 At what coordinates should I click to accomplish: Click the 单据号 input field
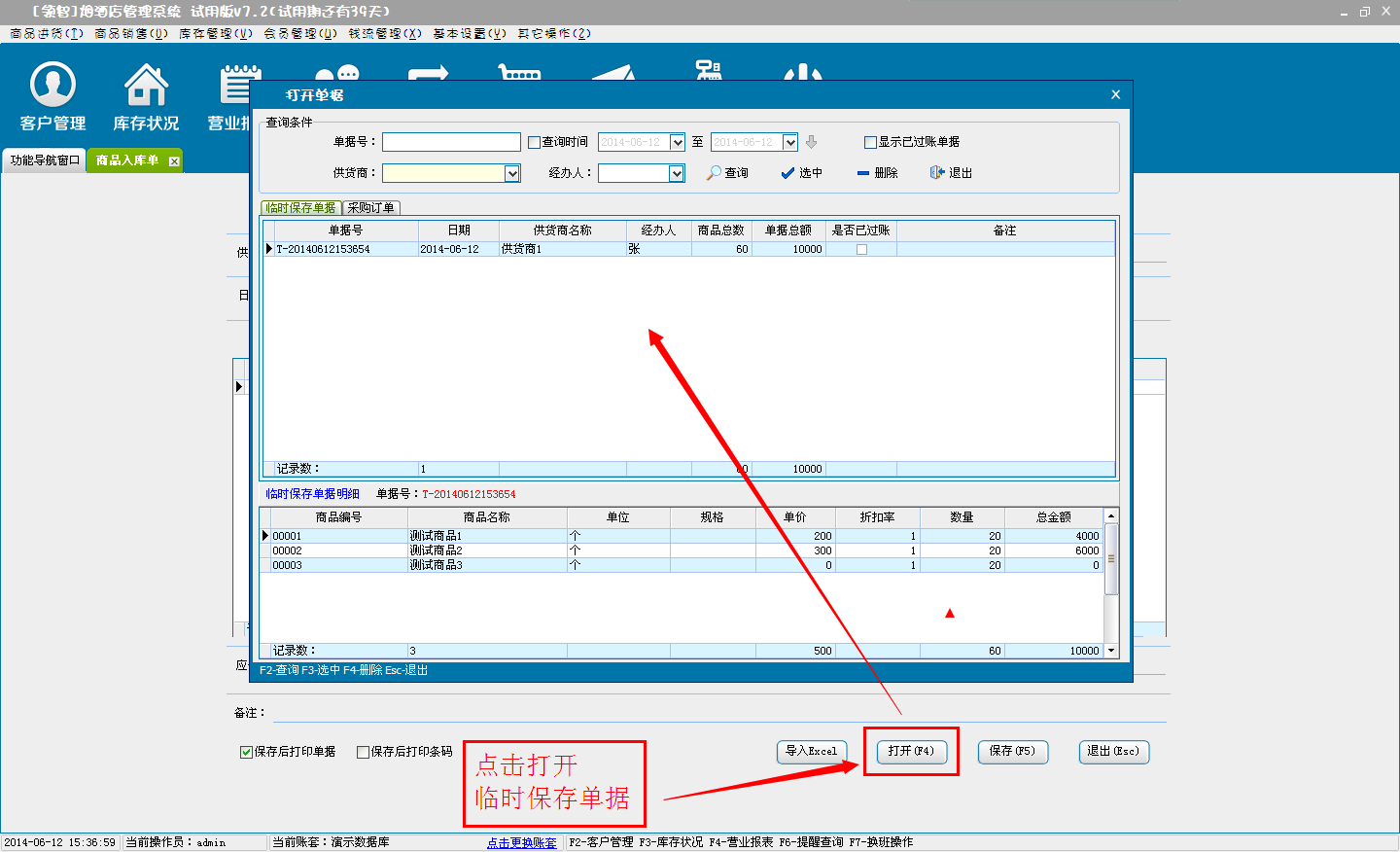click(x=451, y=142)
